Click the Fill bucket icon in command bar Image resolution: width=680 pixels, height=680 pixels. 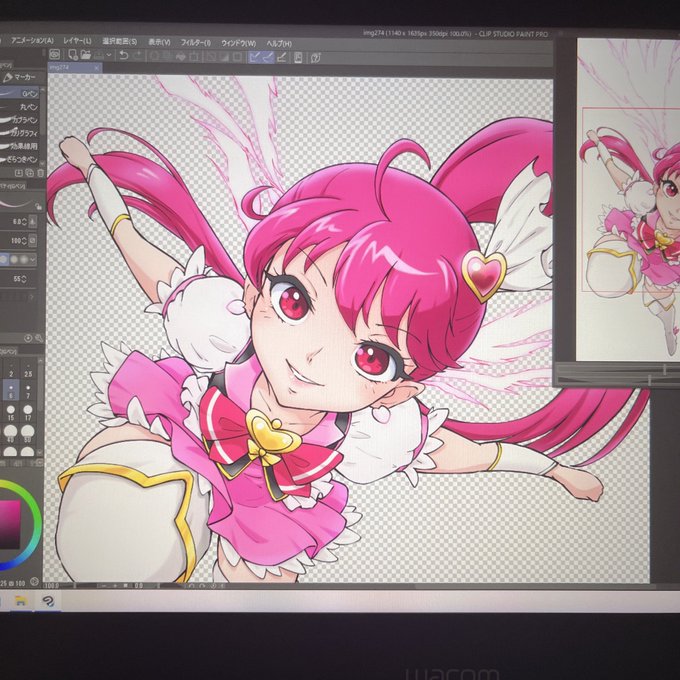(x=180, y=56)
